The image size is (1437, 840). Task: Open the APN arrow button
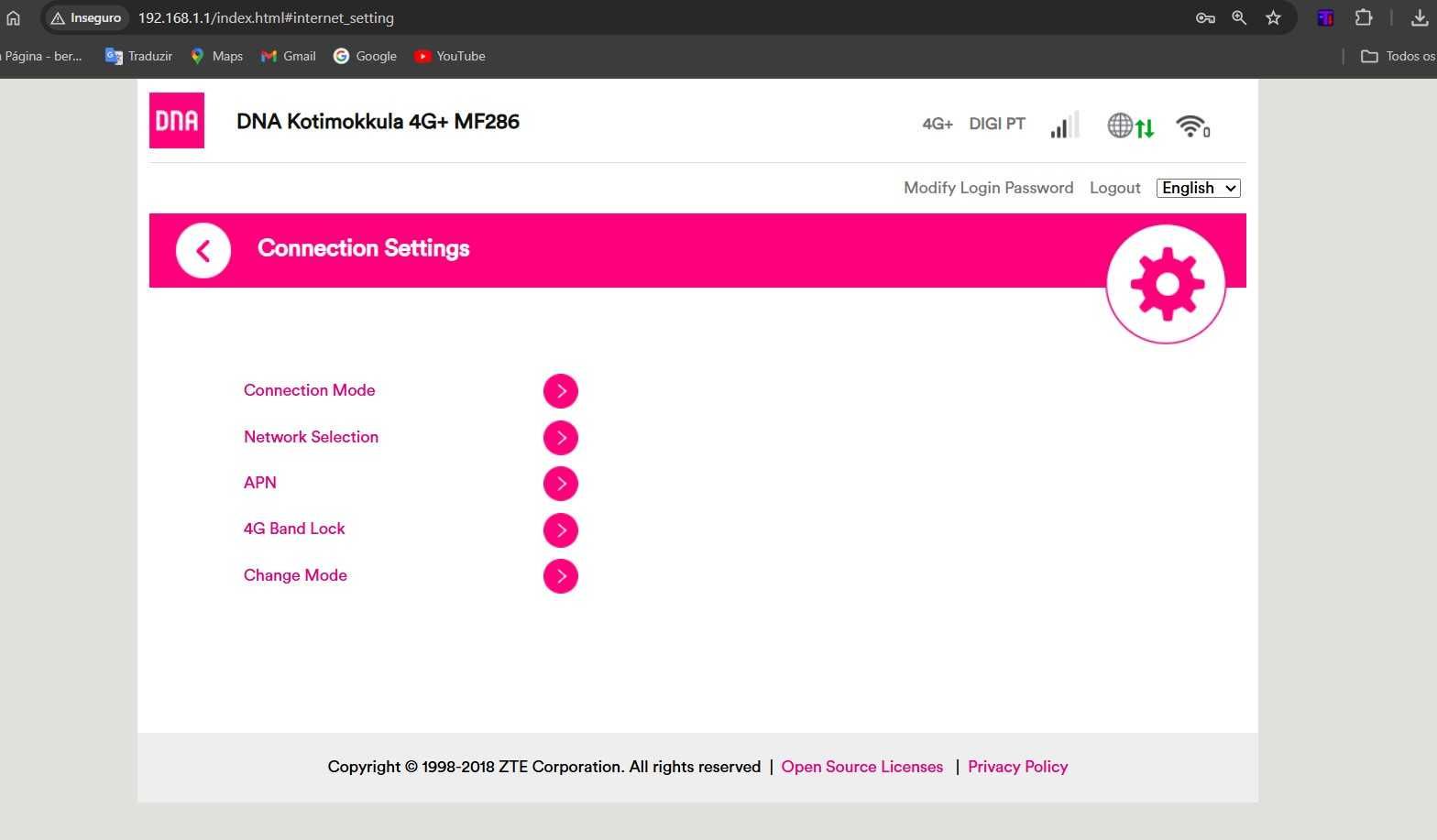point(561,484)
